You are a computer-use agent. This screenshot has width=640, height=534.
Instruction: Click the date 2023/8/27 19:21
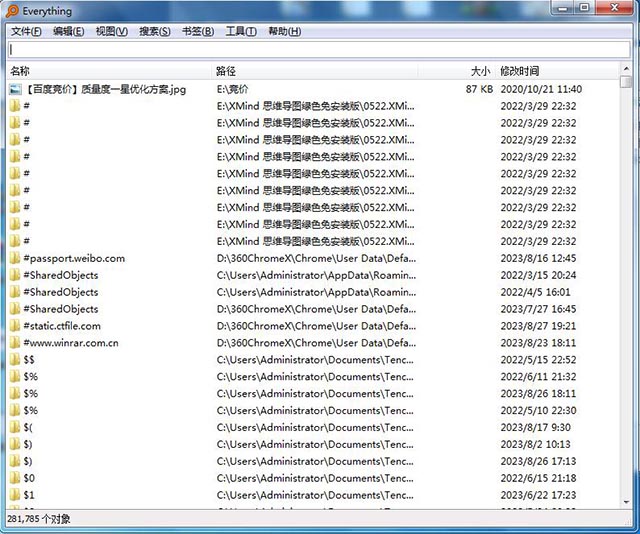tap(538, 326)
